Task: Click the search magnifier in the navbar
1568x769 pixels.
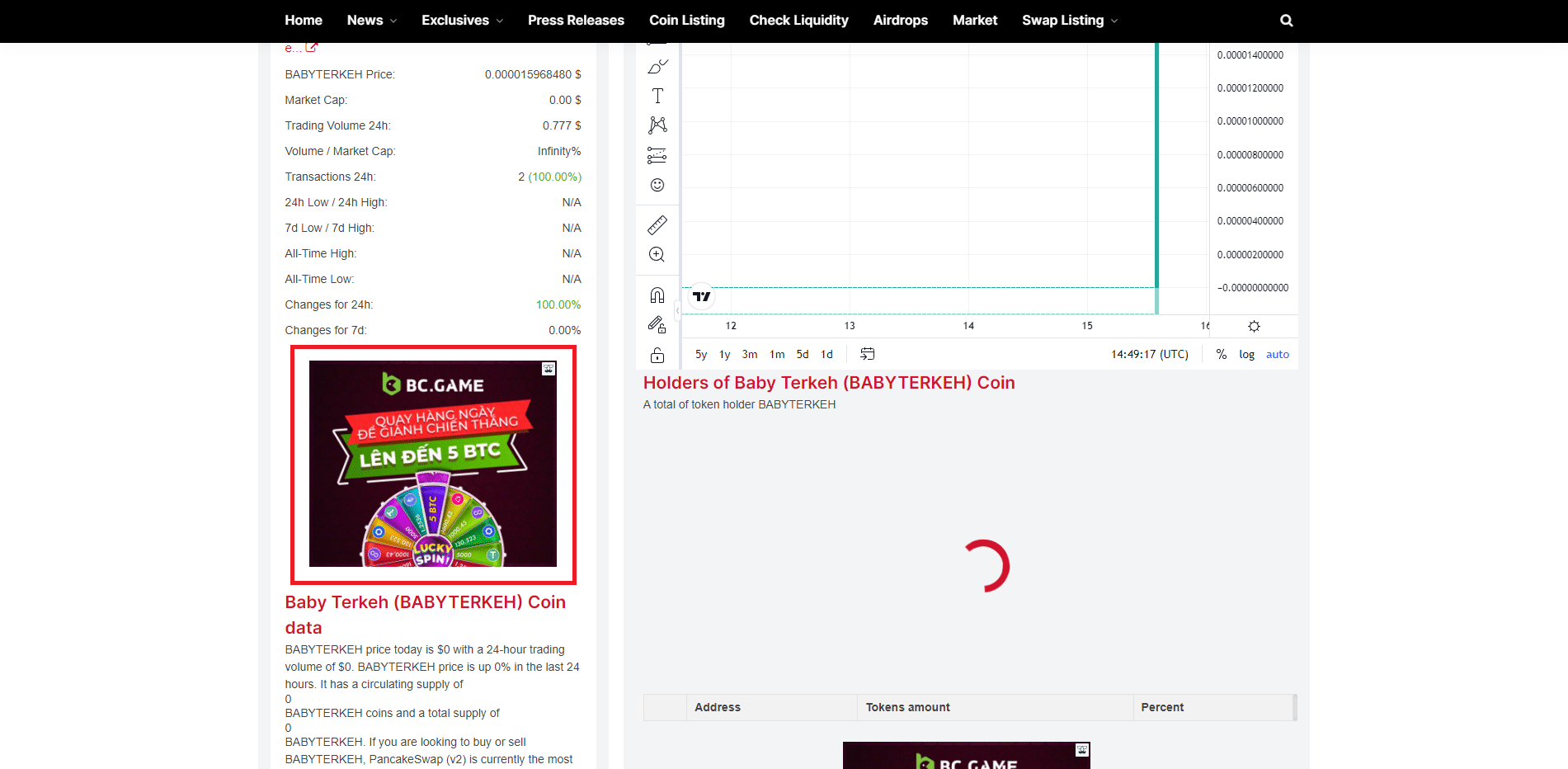Action: pyautogui.click(x=1286, y=21)
